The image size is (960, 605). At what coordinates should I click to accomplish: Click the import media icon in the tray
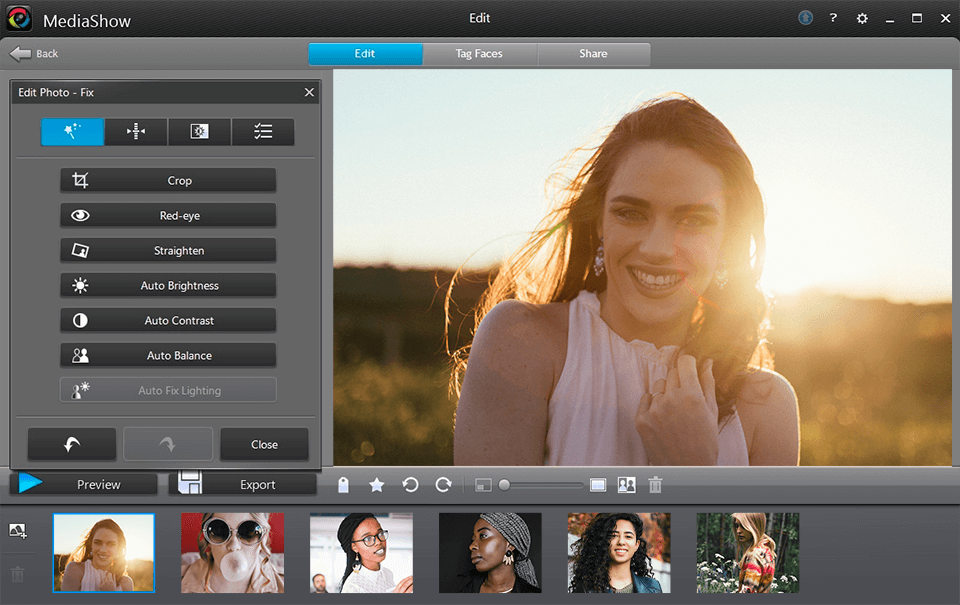click(17, 530)
